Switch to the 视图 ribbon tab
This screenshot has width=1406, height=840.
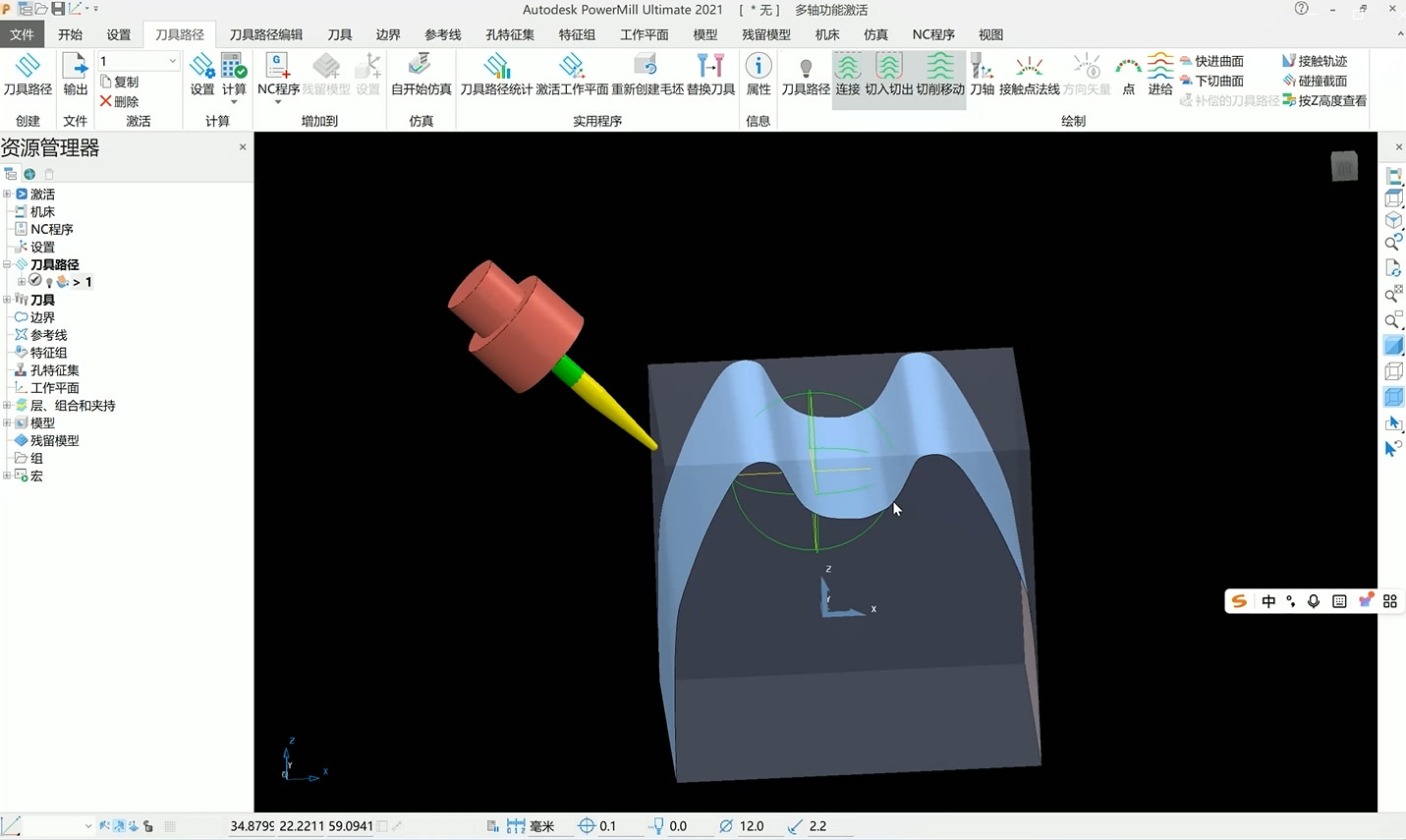(990, 34)
